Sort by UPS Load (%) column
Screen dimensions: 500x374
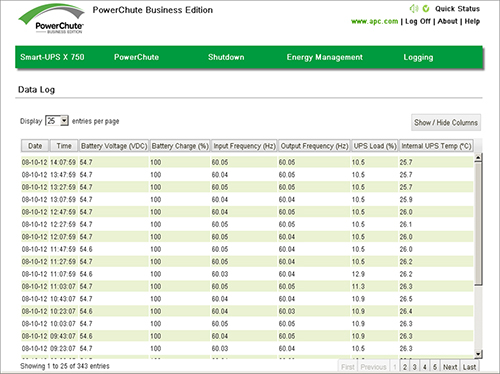(x=375, y=146)
